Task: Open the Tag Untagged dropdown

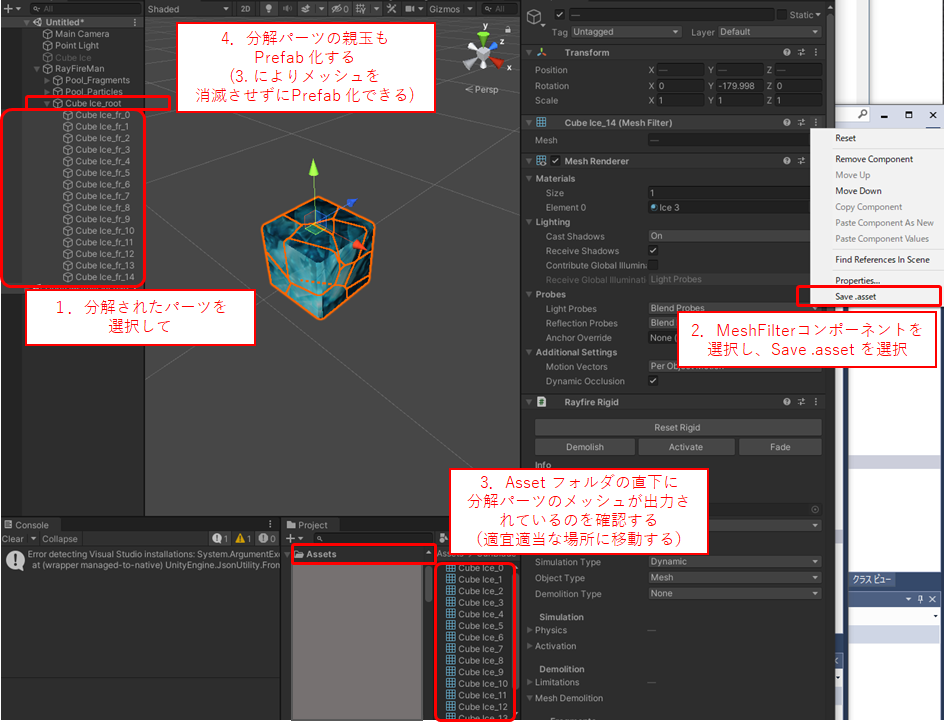Action: [x=626, y=32]
